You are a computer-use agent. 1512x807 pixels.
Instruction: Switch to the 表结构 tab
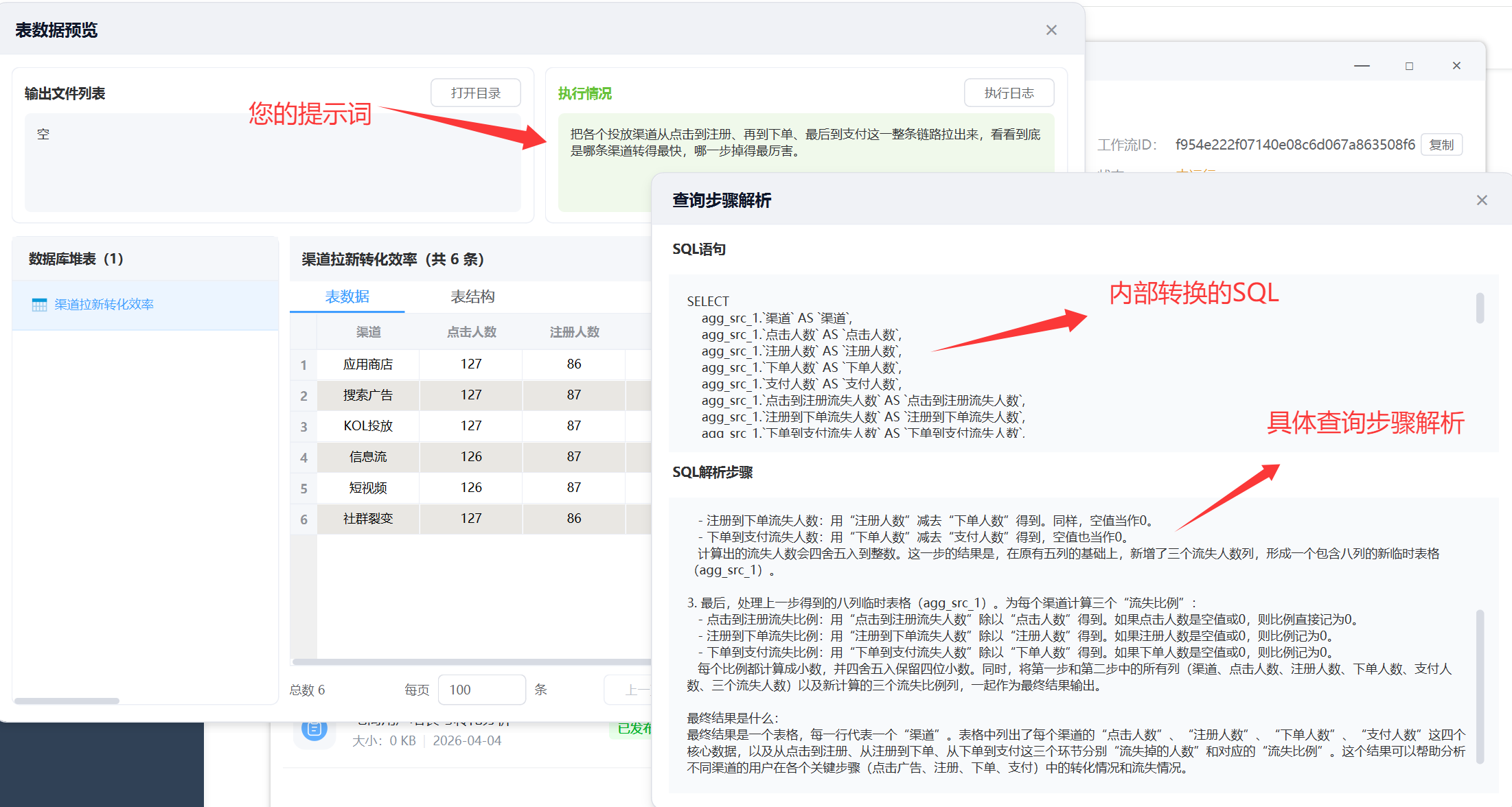coord(472,296)
